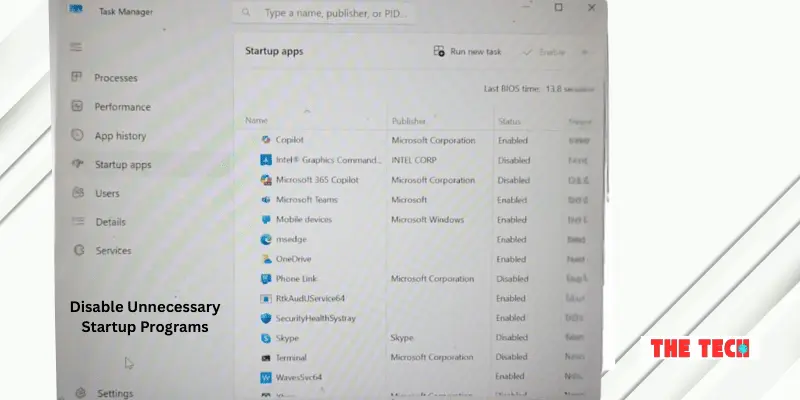Select Microsoft 365 Copilot row name
800x400 pixels.
(x=317, y=180)
